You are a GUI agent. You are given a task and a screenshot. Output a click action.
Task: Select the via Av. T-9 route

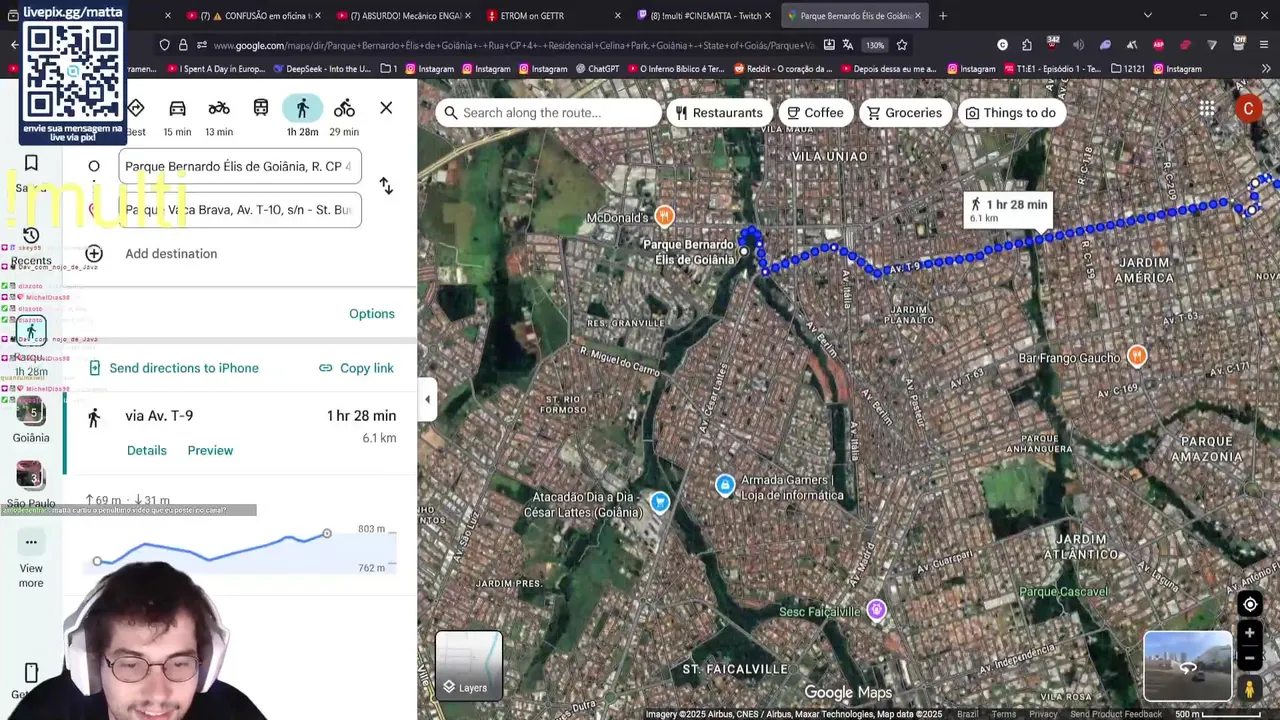tap(240, 434)
